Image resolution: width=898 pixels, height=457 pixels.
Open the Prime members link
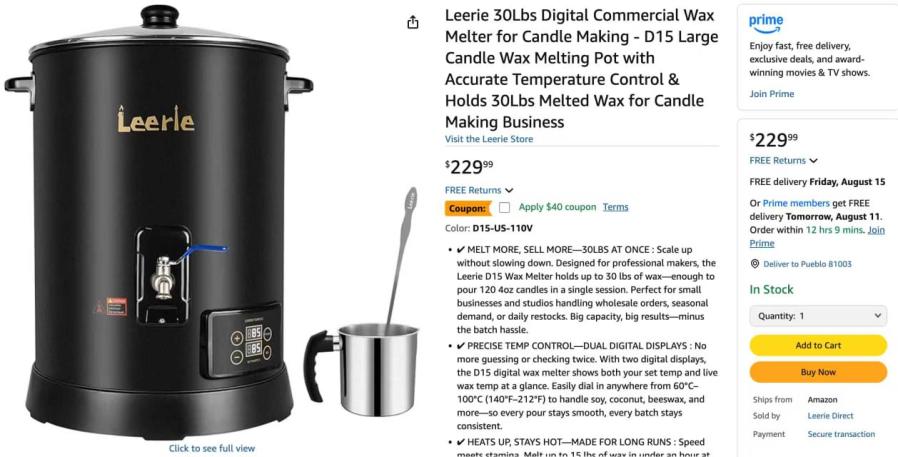coord(796,203)
